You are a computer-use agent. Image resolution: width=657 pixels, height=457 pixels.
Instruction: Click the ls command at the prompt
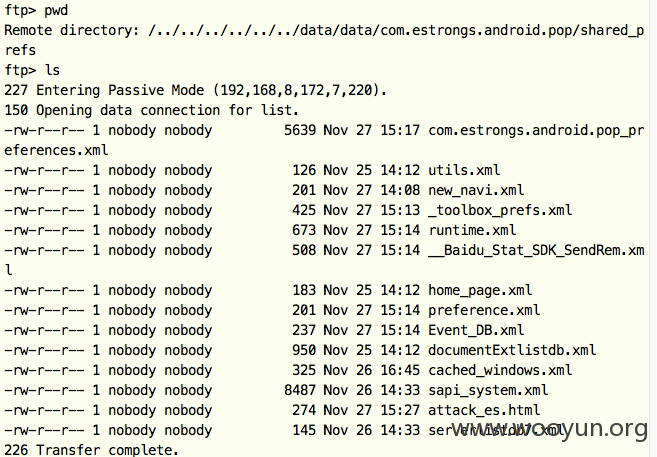point(52,70)
